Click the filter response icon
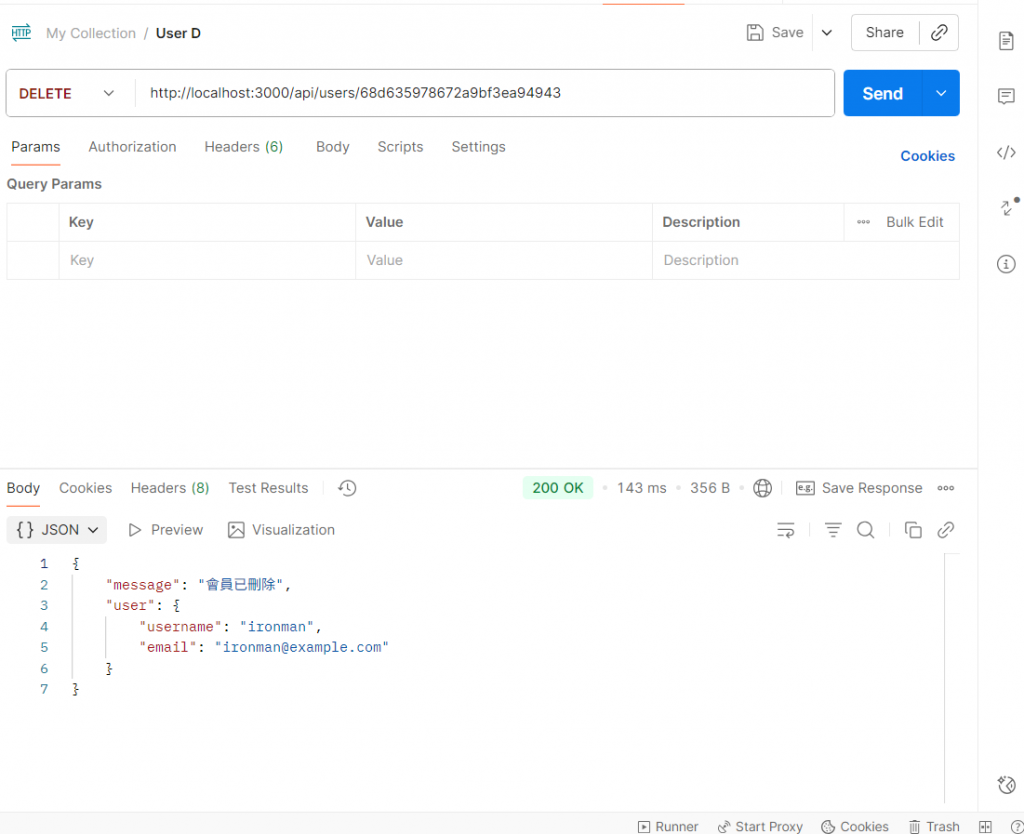This screenshot has width=1024, height=834. 833,530
